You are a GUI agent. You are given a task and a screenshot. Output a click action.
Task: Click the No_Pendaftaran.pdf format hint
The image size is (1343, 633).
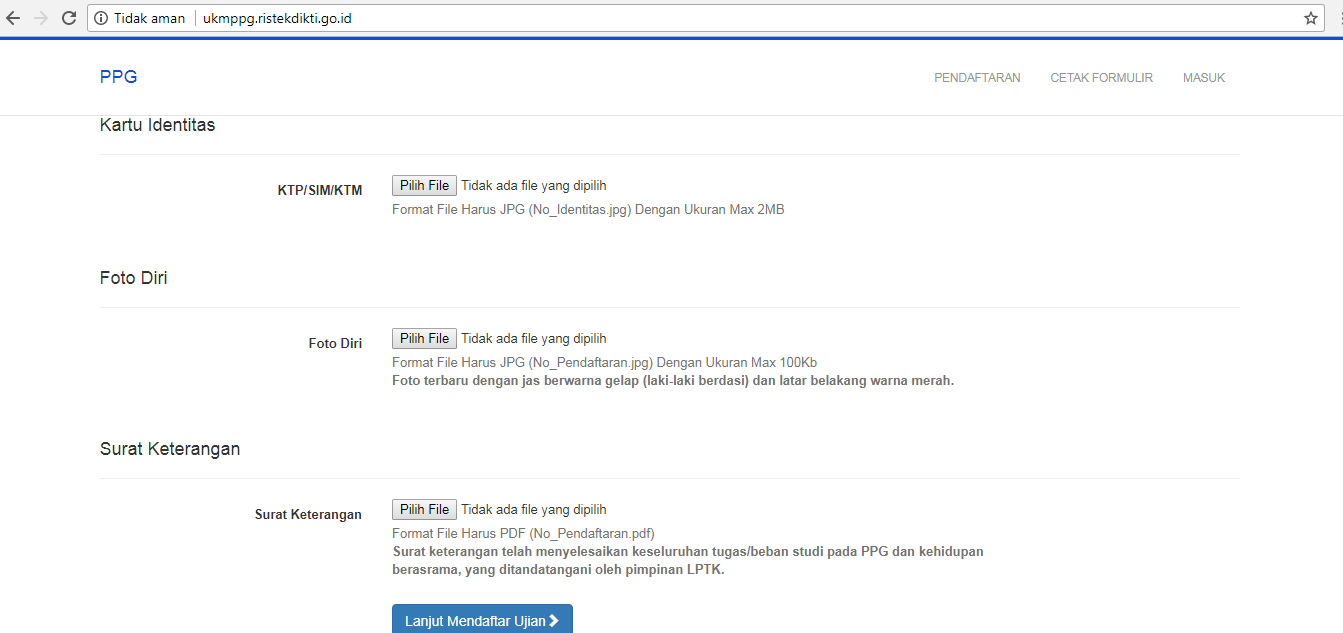click(x=523, y=533)
